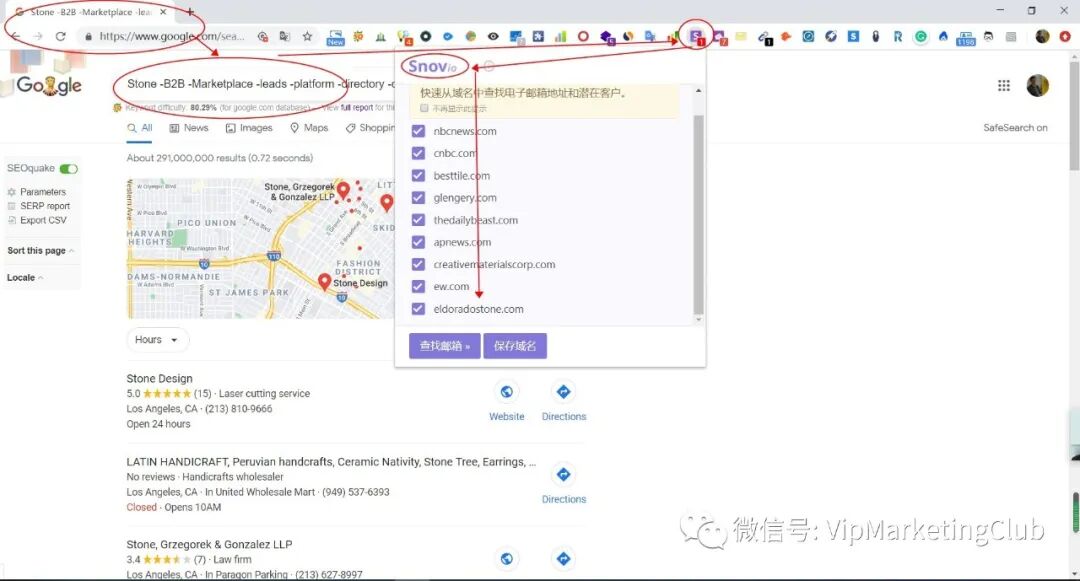The height and width of the screenshot is (581, 1080).
Task: Click into the Google search box
Action: click(x=260, y=84)
